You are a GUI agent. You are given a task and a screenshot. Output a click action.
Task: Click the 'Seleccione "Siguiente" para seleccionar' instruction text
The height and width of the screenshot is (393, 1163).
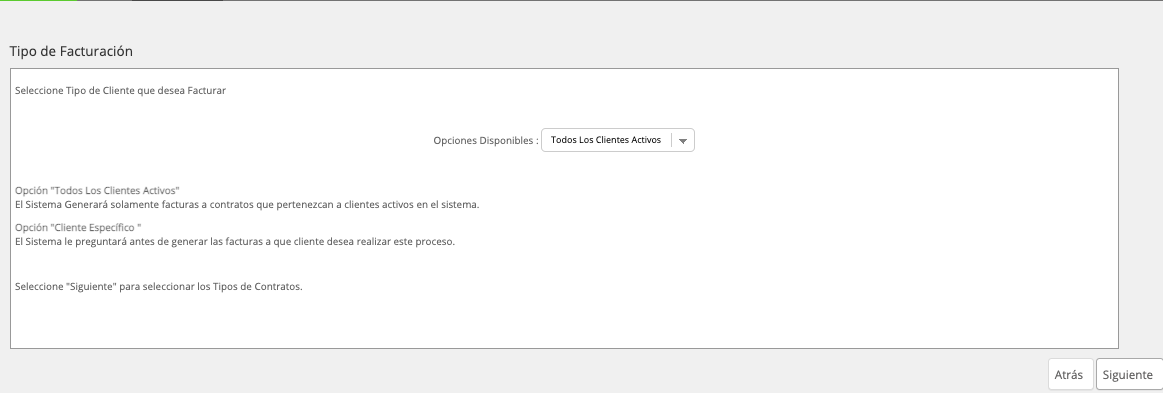pos(159,287)
